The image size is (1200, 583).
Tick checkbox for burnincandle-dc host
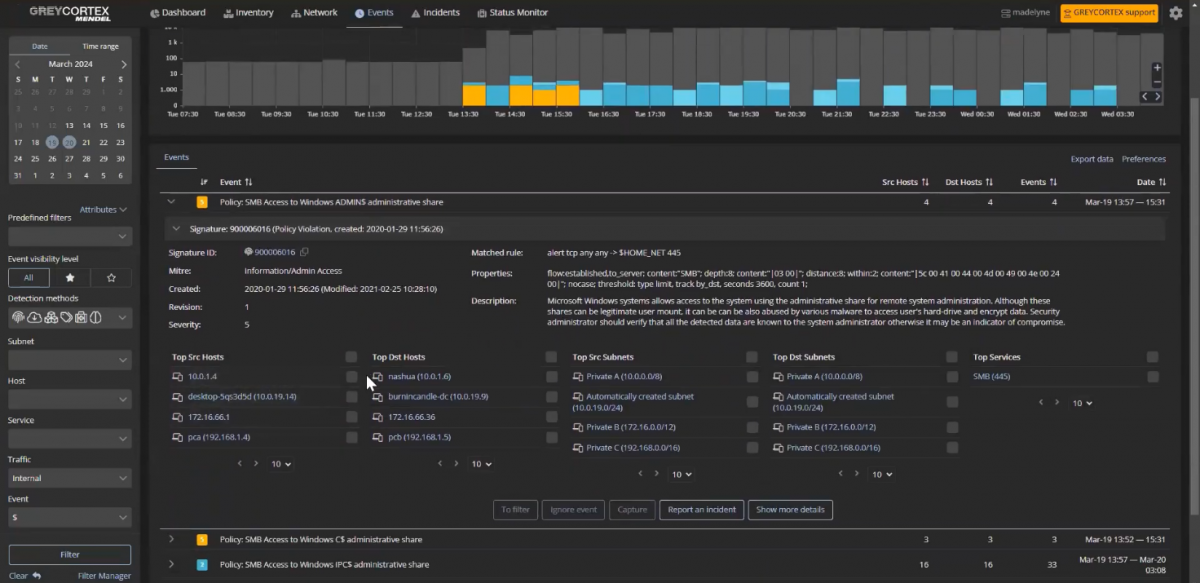[x=552, y=397]
